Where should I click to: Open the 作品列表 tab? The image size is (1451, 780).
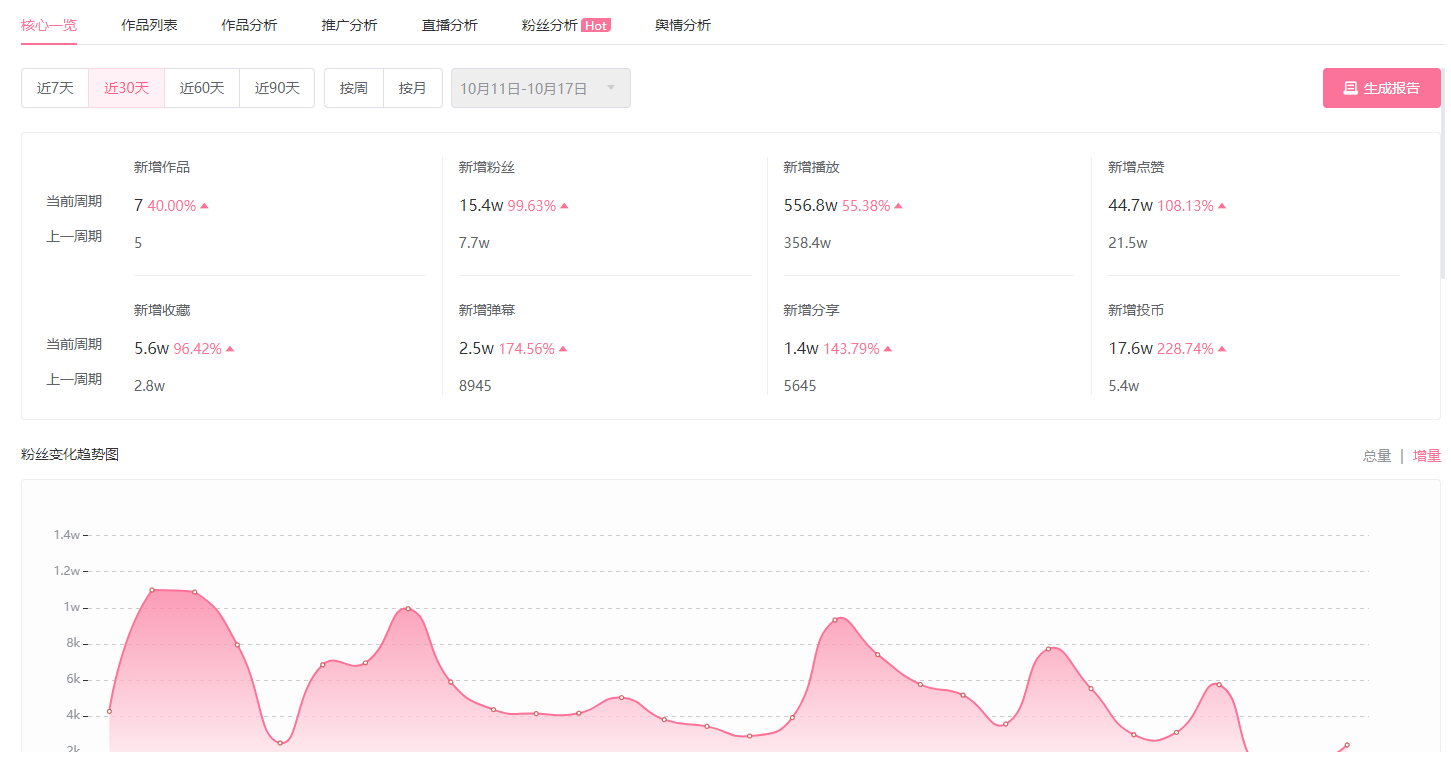coord(149,25)
